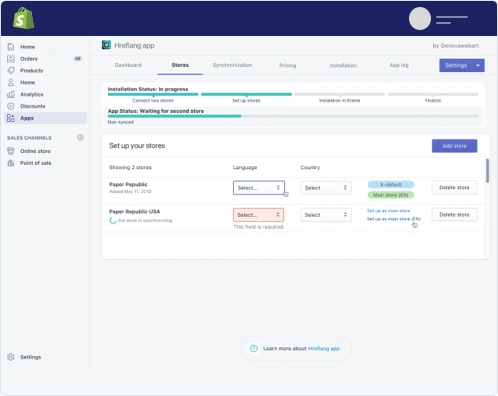Click the person icon in sidebar
Viewport: 498px width, 396px height.
(11, 82)
